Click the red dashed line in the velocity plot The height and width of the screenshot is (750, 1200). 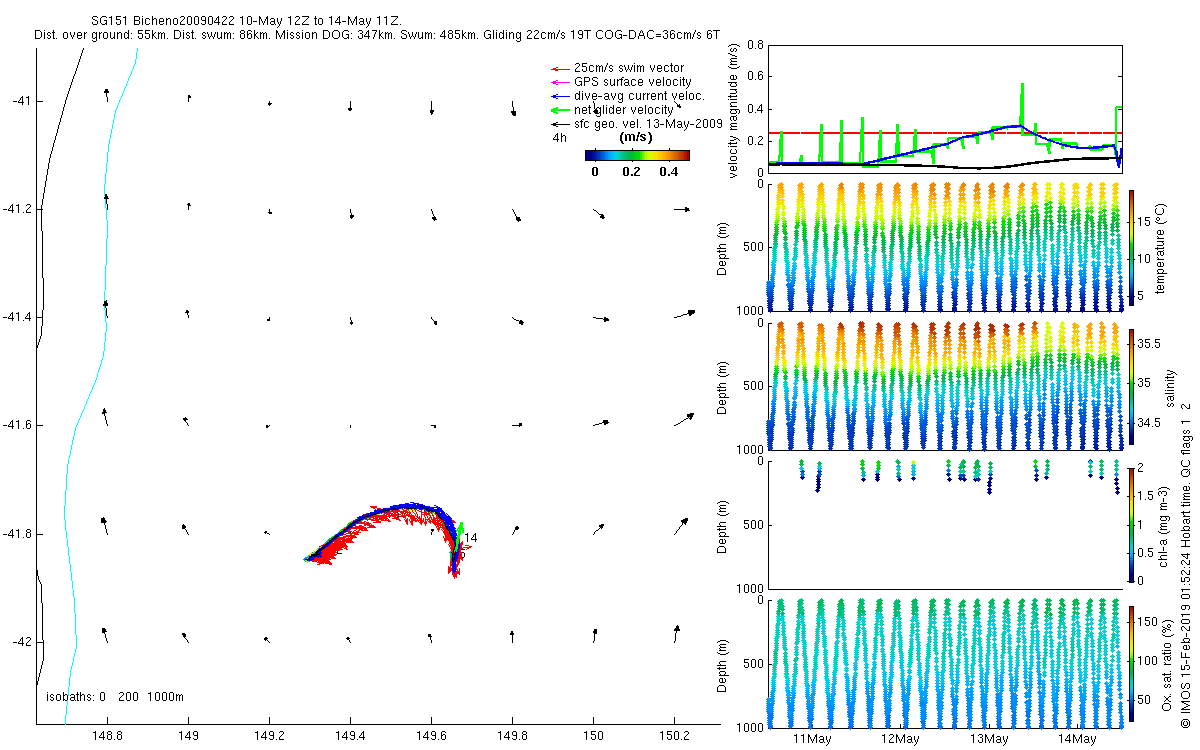coord(945,132)
